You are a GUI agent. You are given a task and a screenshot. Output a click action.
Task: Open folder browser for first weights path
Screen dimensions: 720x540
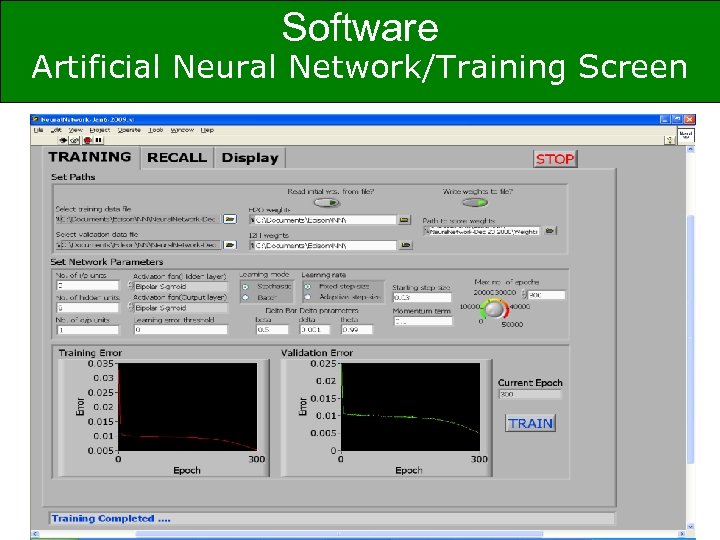click(404, 220)
